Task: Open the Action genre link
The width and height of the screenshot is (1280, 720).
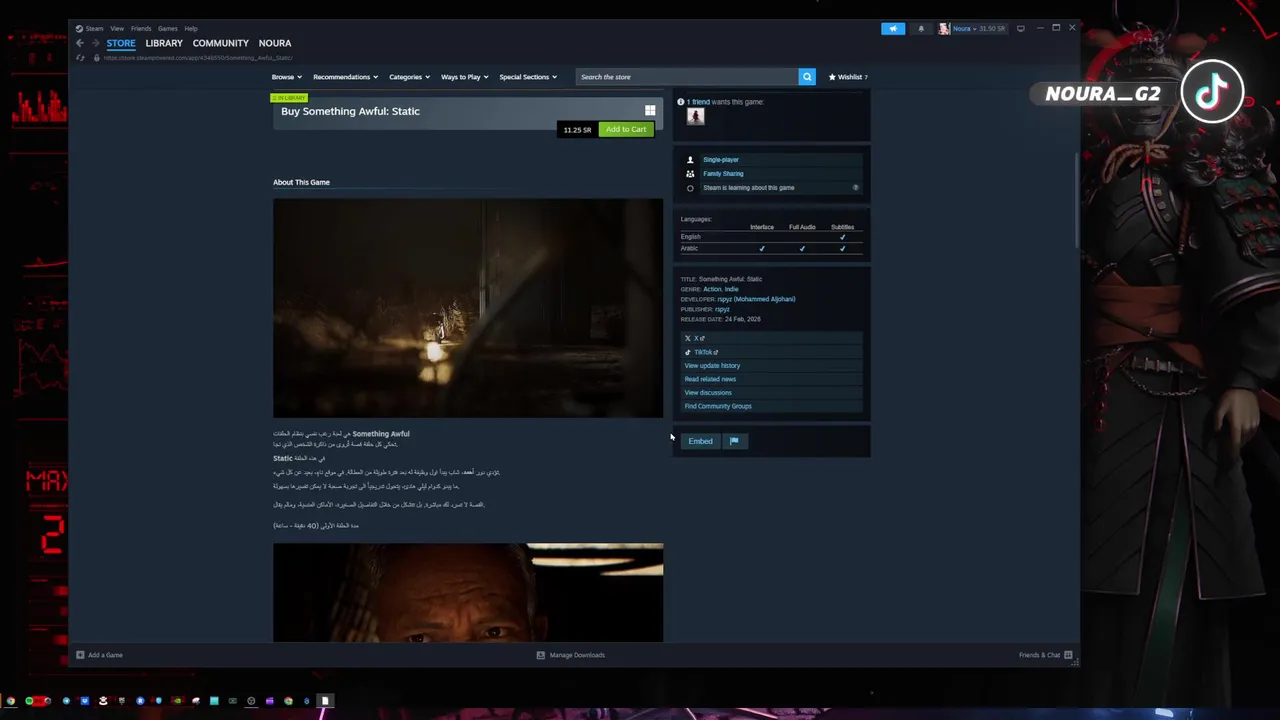Action: point(712,289)
